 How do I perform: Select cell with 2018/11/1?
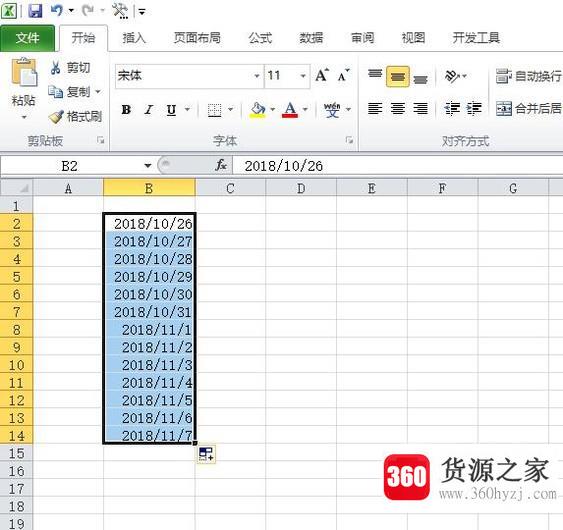click(x=149, y=330)
